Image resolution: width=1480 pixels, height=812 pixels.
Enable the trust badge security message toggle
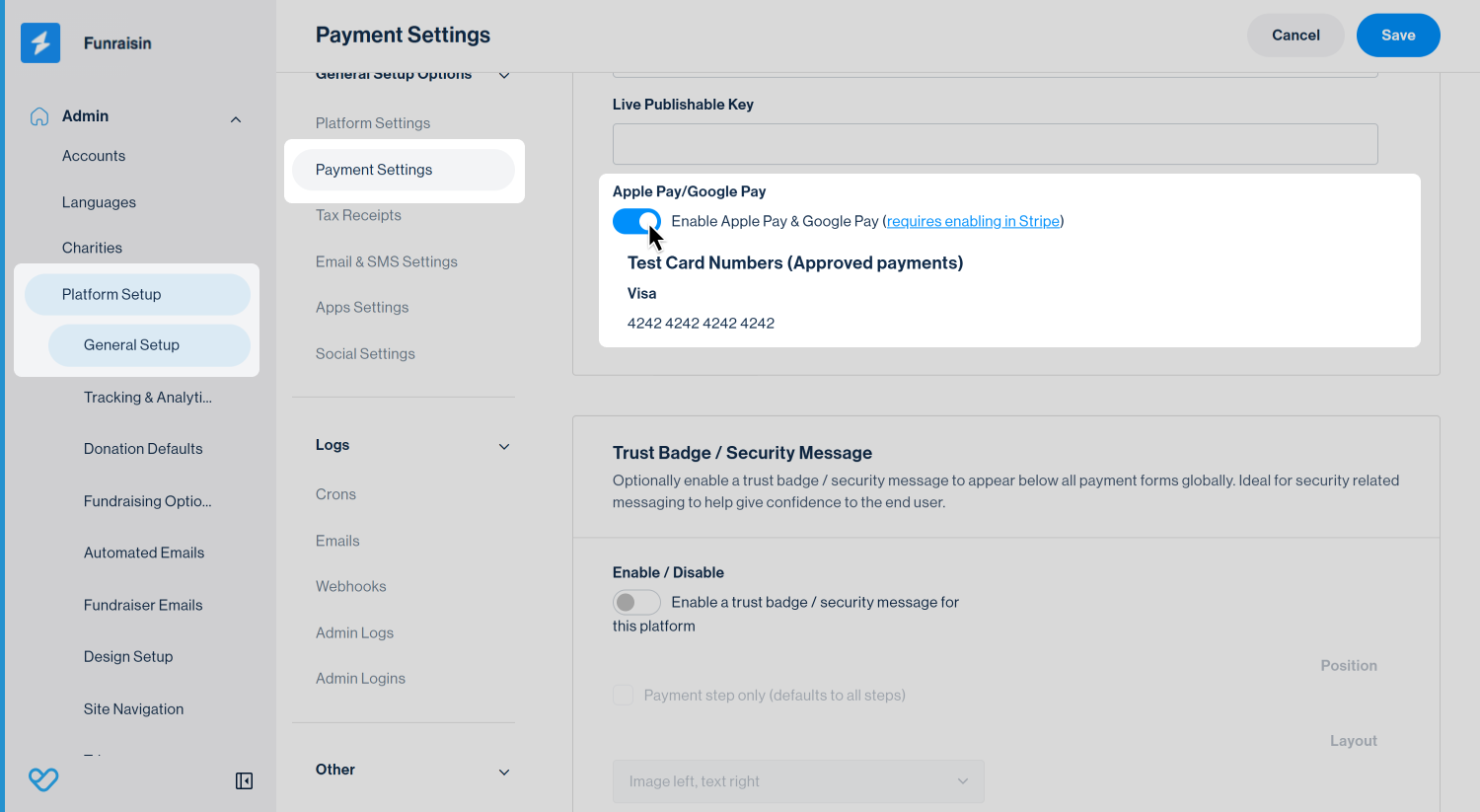636,602
